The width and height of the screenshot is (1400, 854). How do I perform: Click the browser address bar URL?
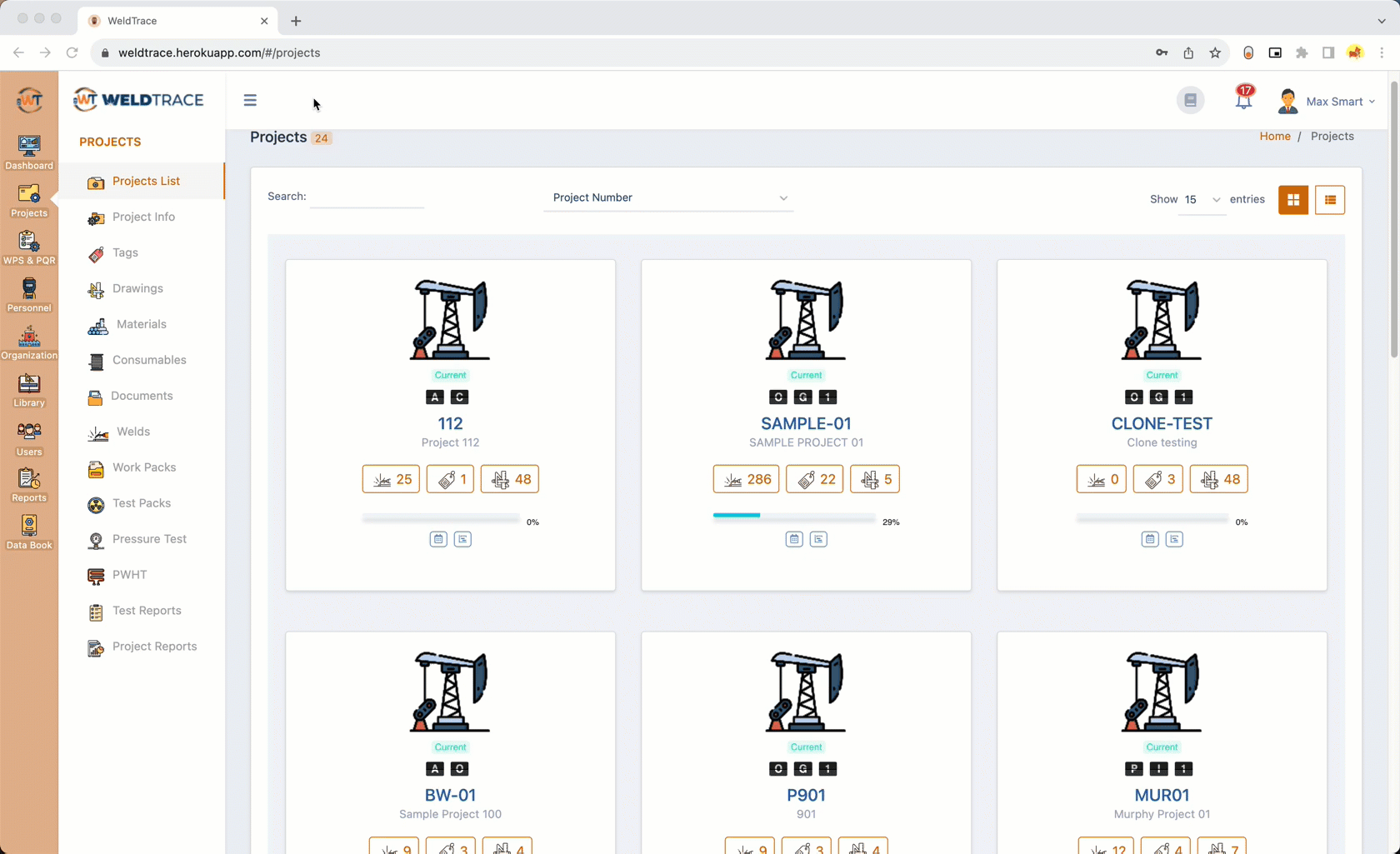(219, 52)
